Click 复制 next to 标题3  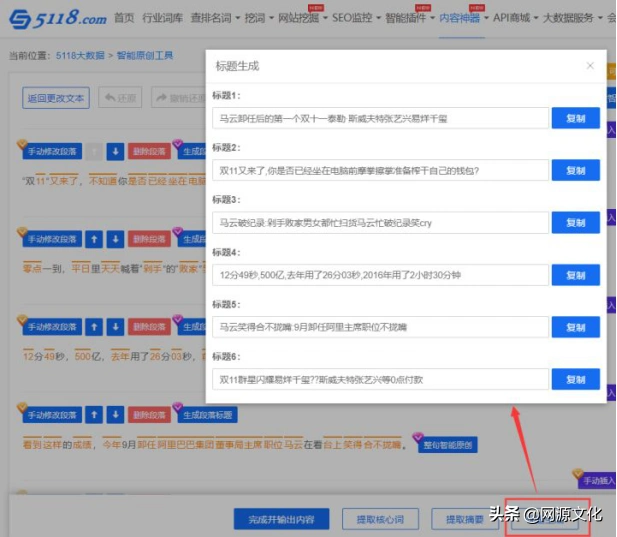point(576,223)
